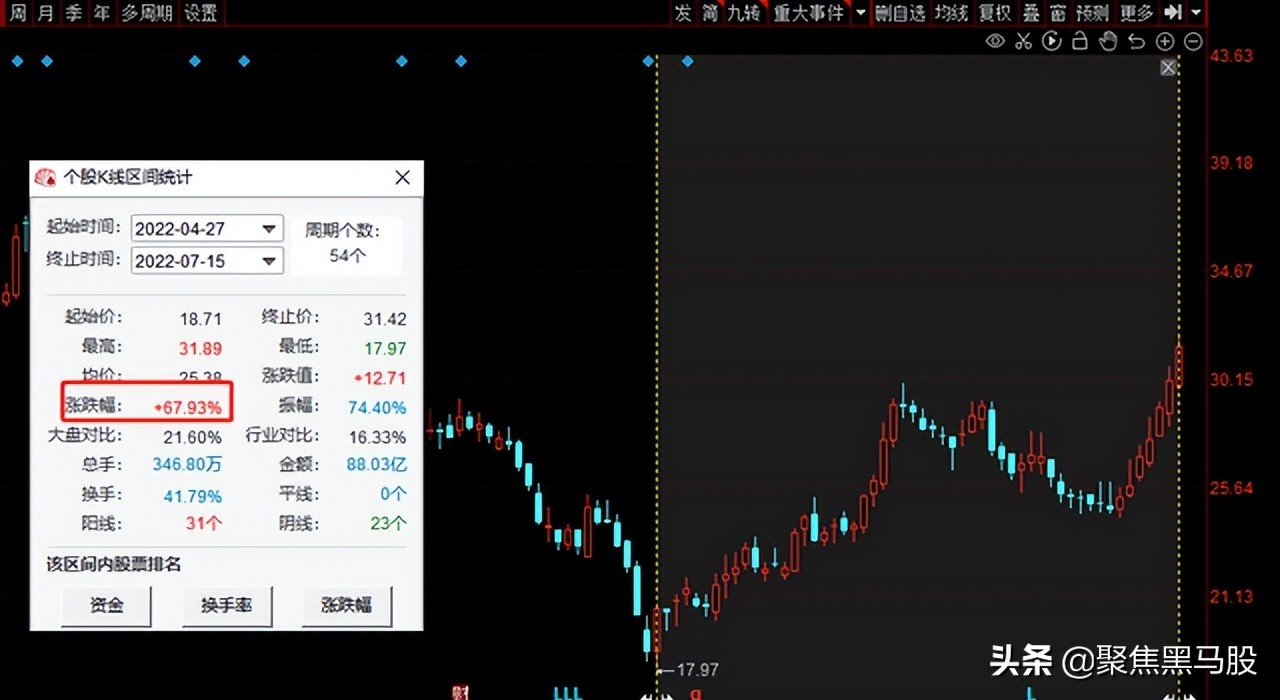Image resolution: width=1280 pixels, height=700 pixels.
Task: Zoom out using the minus icon
Action: (x=1192, y=40)
